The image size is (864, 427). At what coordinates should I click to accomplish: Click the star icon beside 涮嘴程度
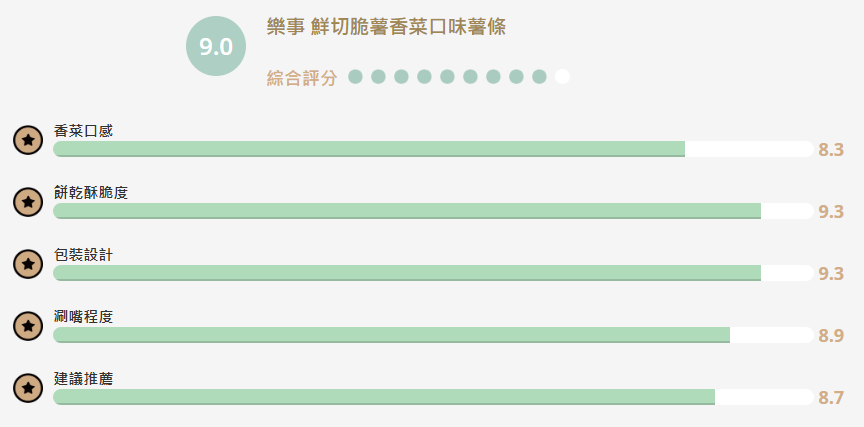[x=28, y=326]
